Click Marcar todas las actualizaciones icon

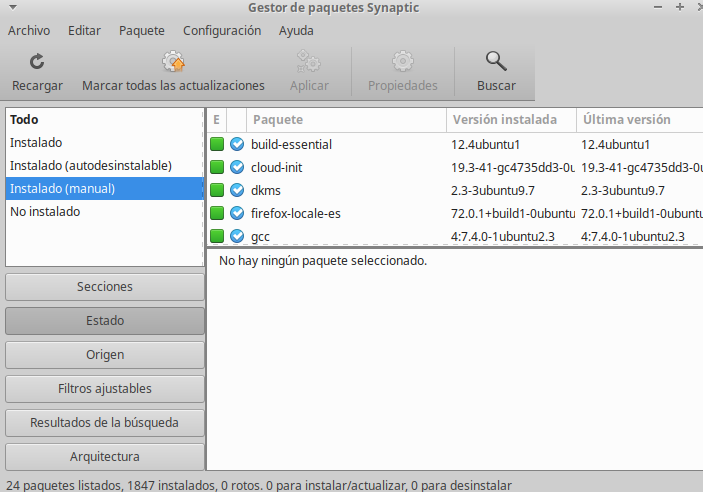tap(174, 61)
